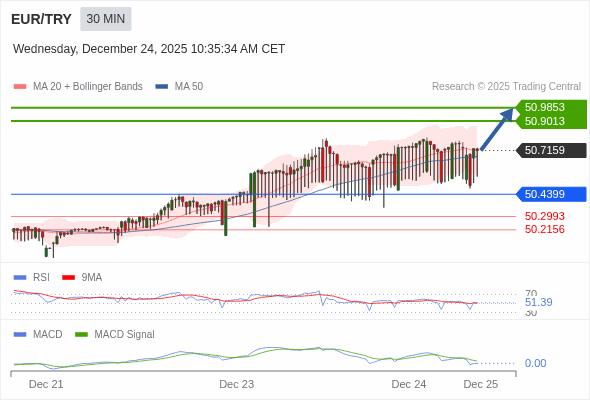The height and width of the screenshot is (400, 590).
Task: Click the MA 50 legend swatch
Action: click(x=162, y=87)
